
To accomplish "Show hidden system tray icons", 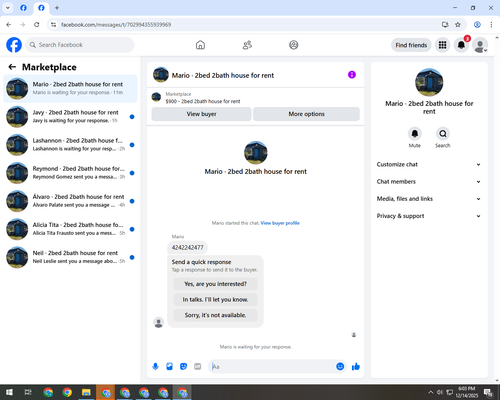I will pyautogui.click(x=431, y=392).
